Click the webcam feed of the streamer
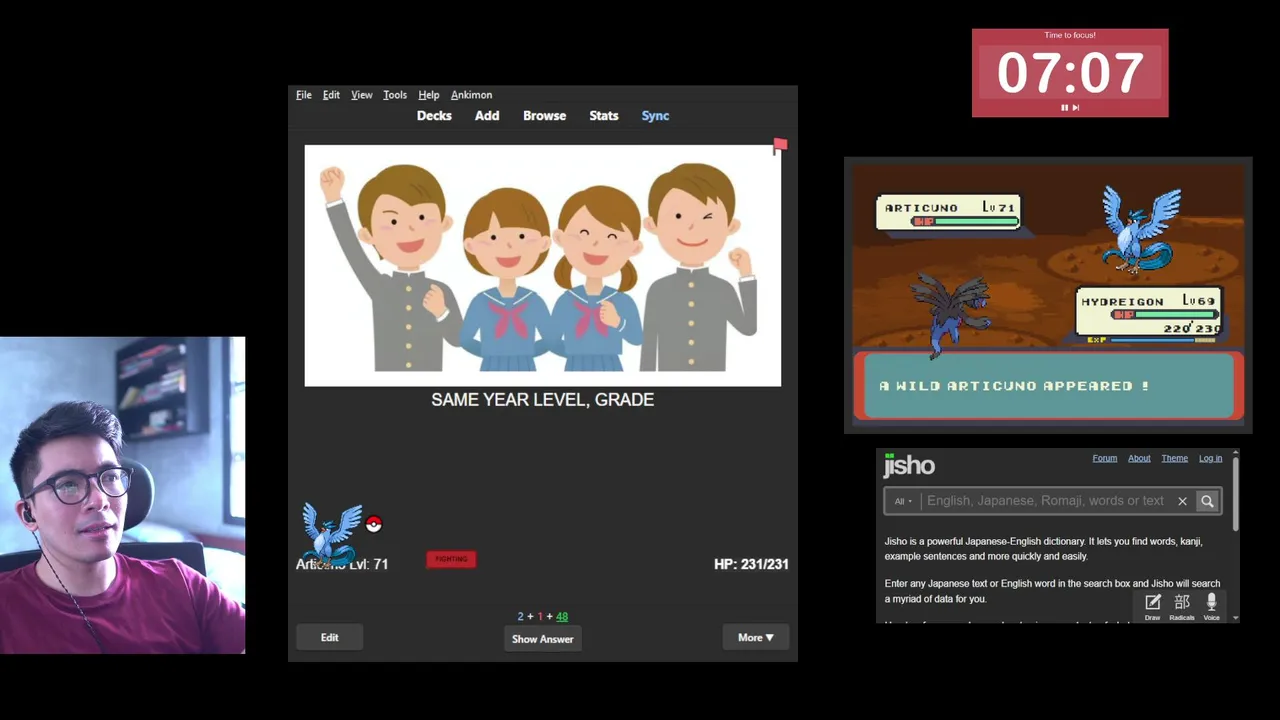1280x720 pixels. coord(122,495)
